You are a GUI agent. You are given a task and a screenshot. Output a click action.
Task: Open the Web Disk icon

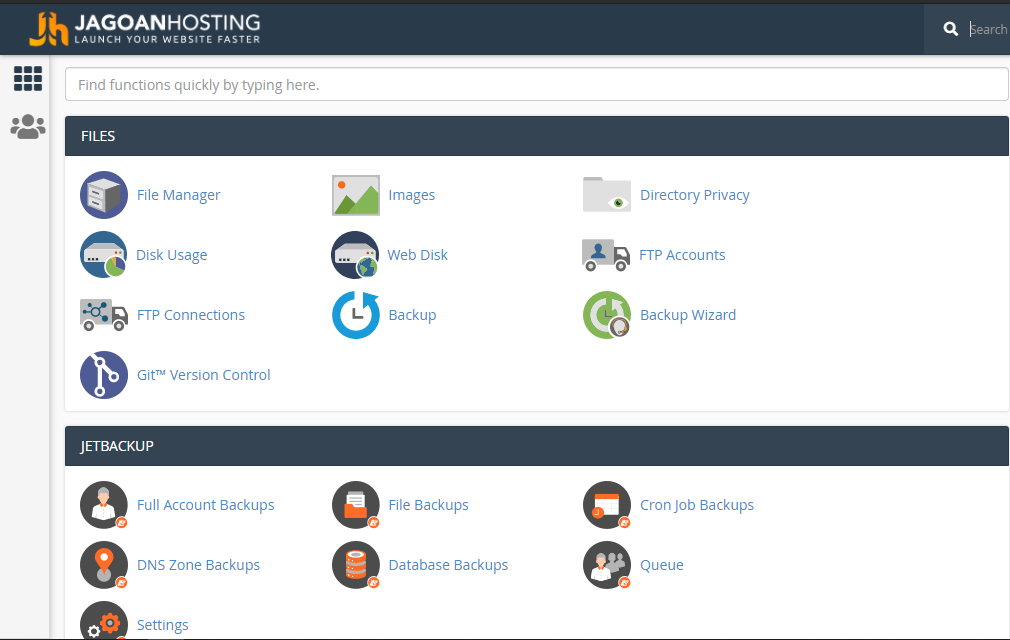[x=355, y=255]
